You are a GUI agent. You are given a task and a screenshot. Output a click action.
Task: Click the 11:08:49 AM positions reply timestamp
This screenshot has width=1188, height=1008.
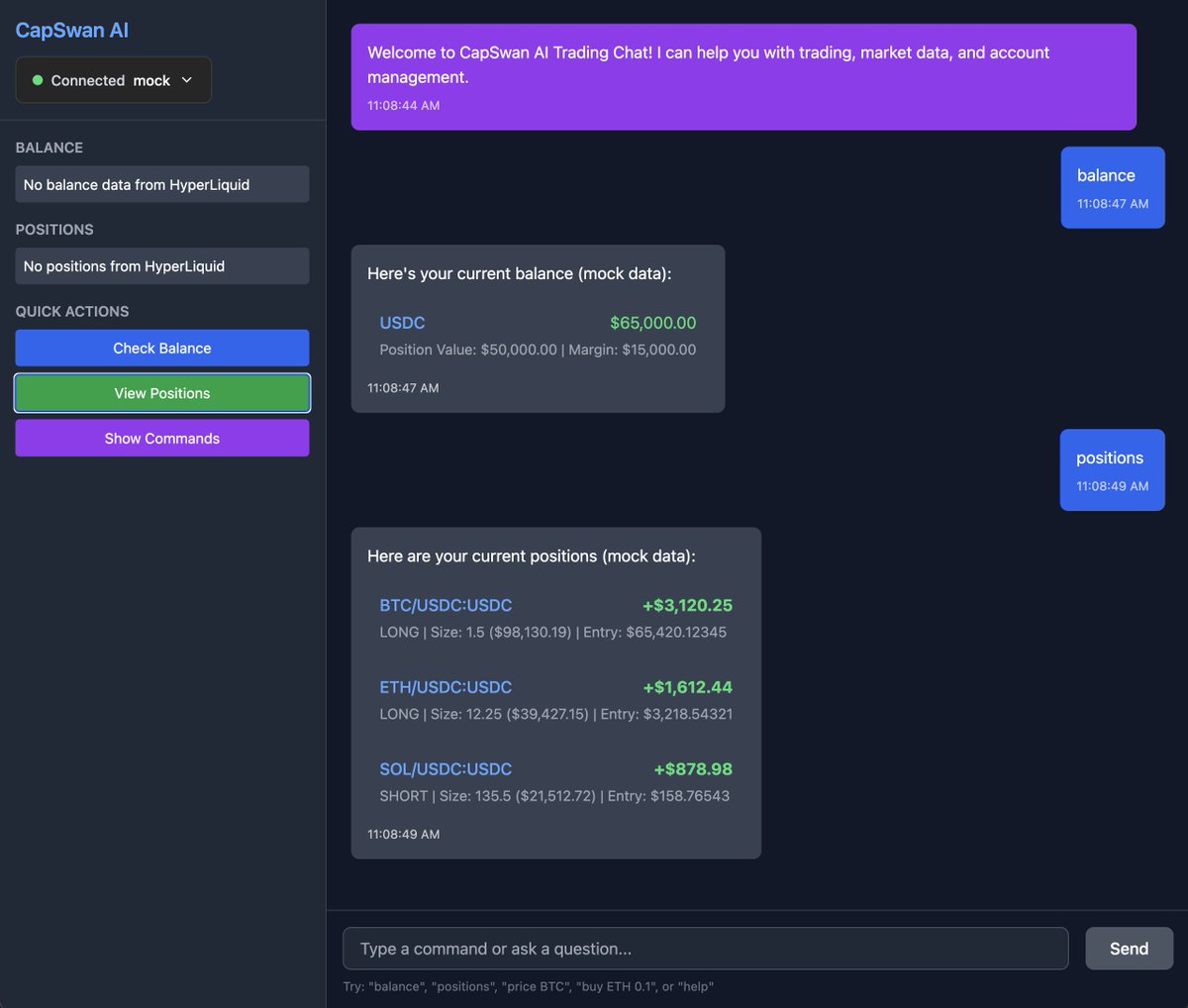[x=403, y=834]
